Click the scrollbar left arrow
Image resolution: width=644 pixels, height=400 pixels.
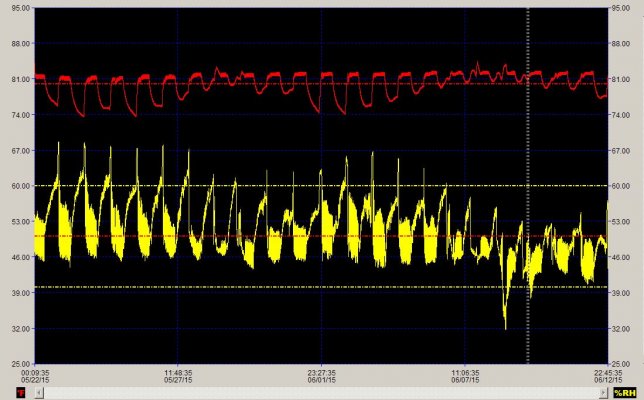[38, 393]
